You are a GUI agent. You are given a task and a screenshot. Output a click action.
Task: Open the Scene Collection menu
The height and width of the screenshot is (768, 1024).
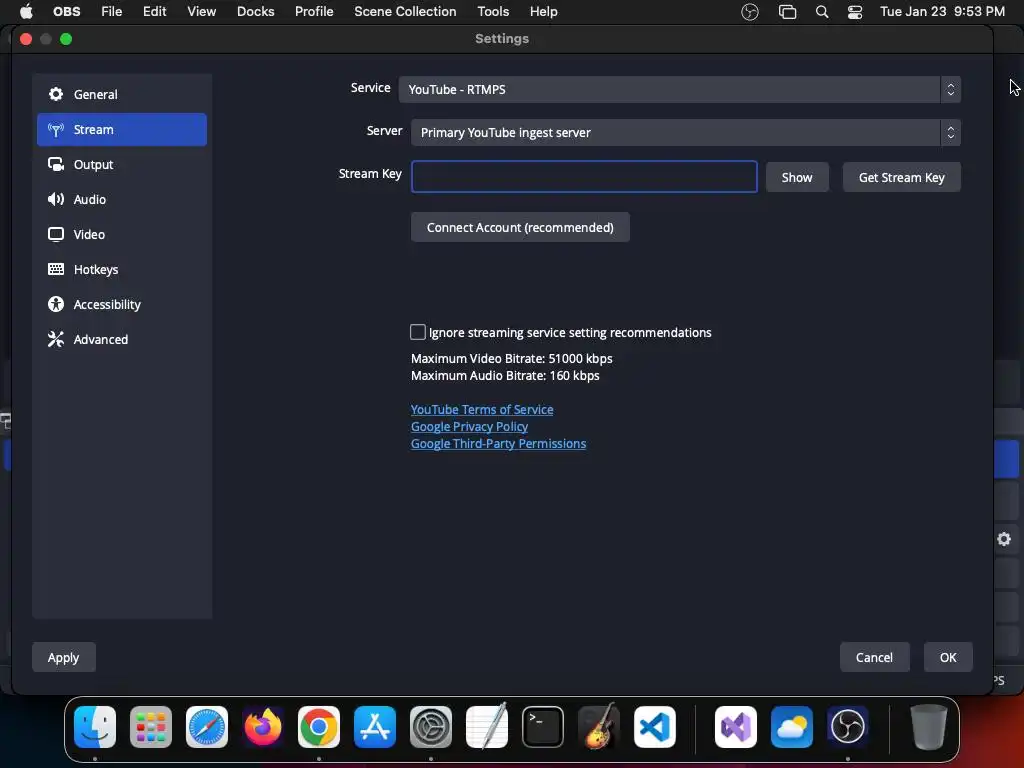tap(405, 12)
